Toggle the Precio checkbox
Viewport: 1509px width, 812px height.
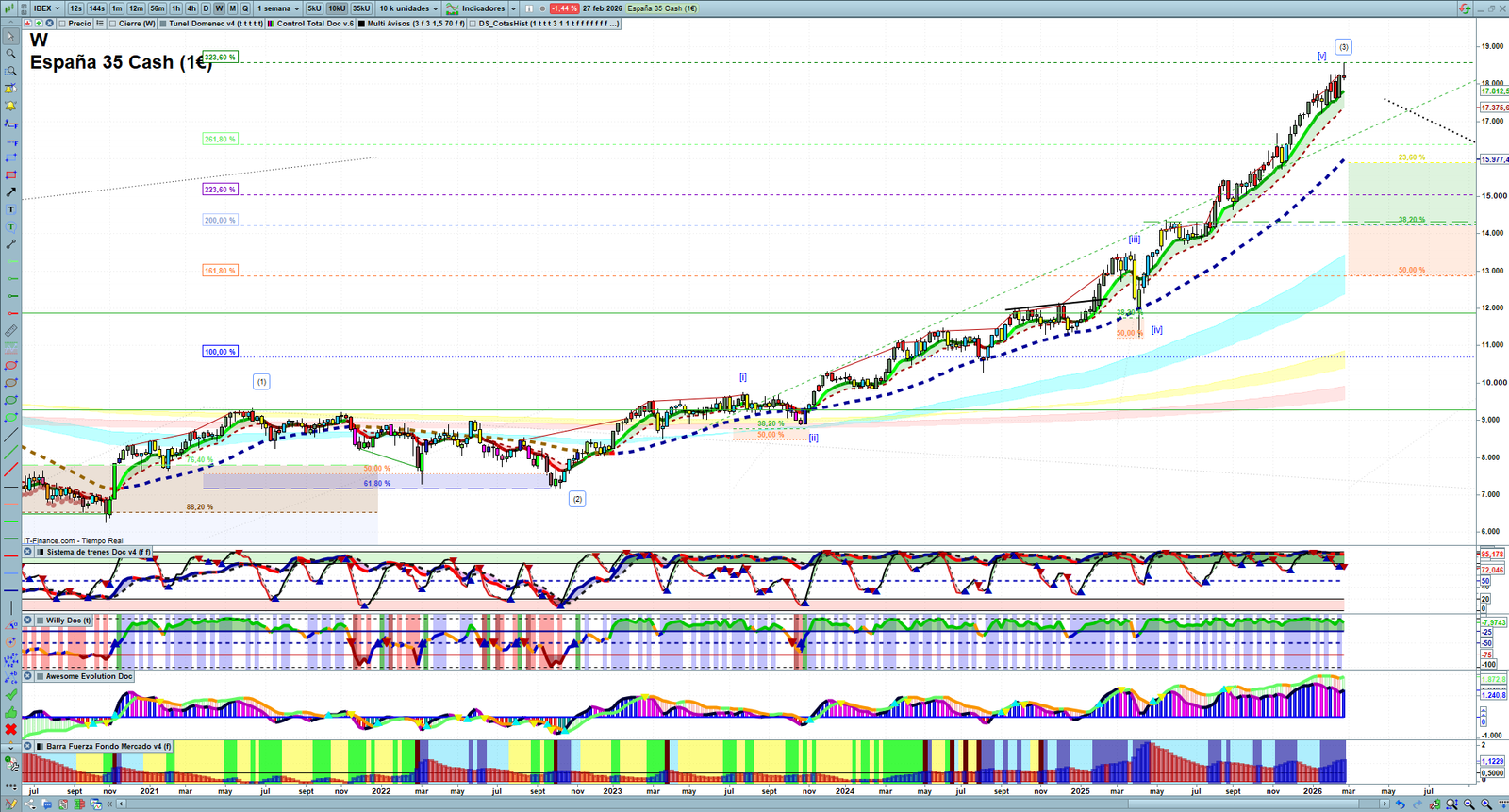tap(62, 24)
